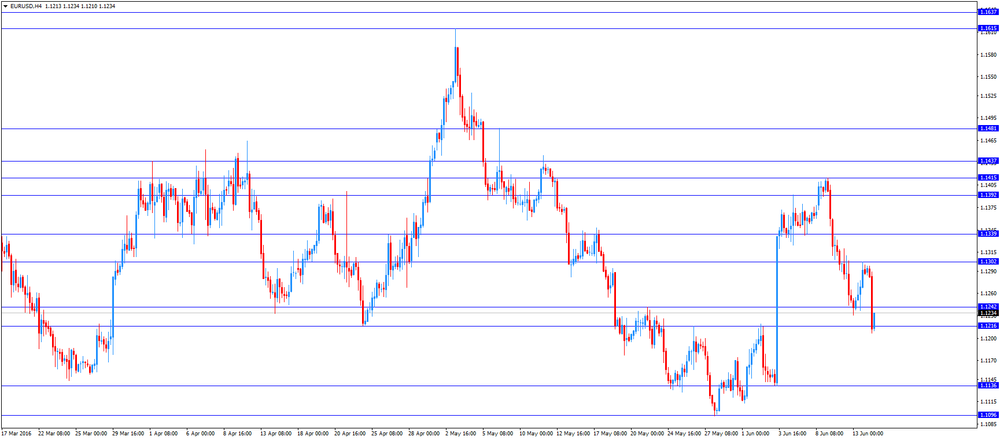Click the small triangle beside EURUSD,H4
Image resolution: width=1000 pixels, height=440 pixels.
(5, 5)
